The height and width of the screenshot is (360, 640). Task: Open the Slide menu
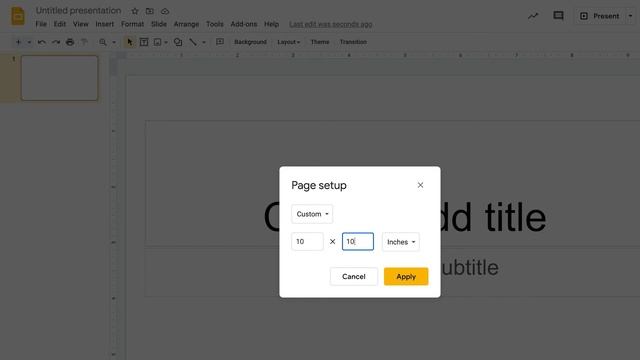[x=159, y=24]
